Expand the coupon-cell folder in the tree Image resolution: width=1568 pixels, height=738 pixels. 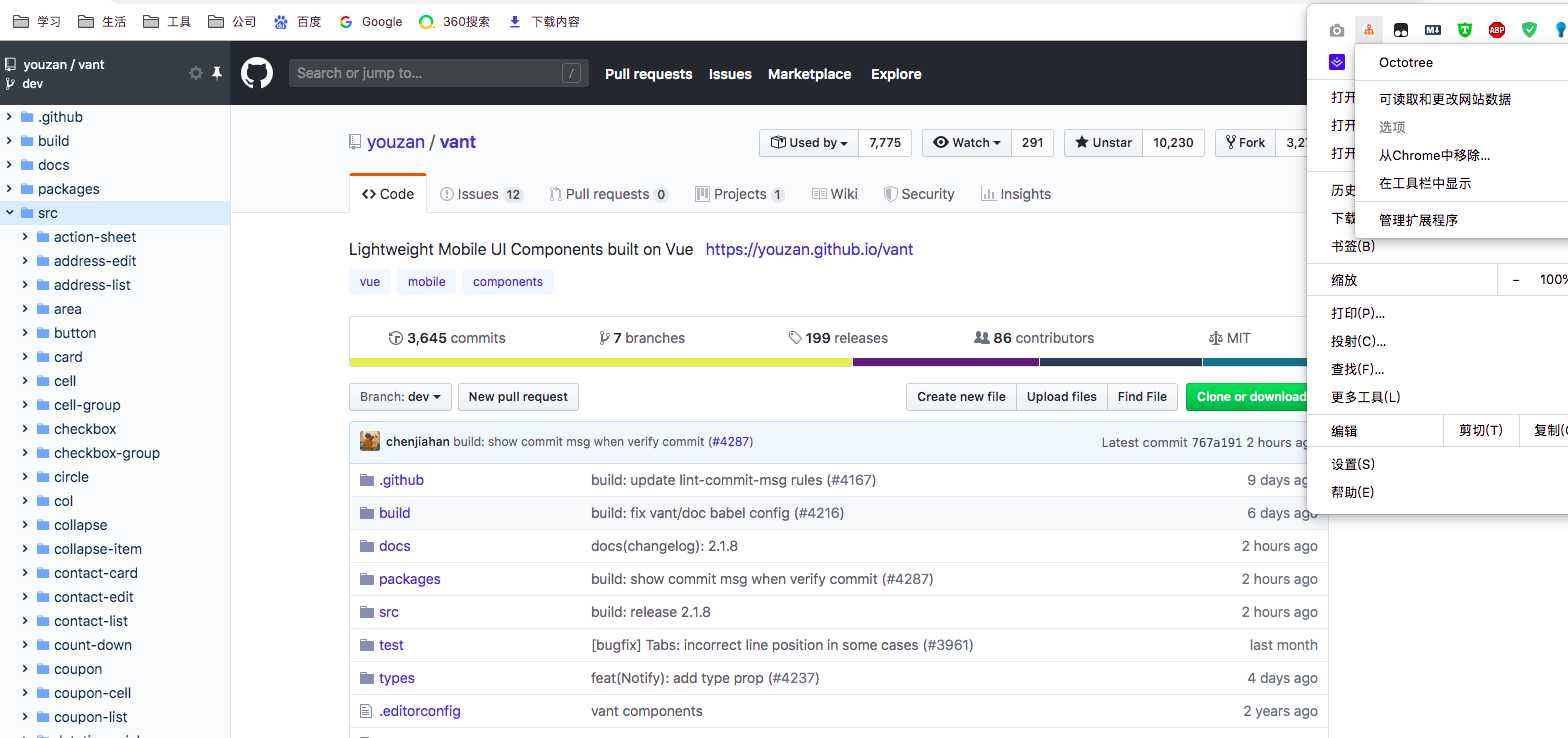tap(27, 693)
